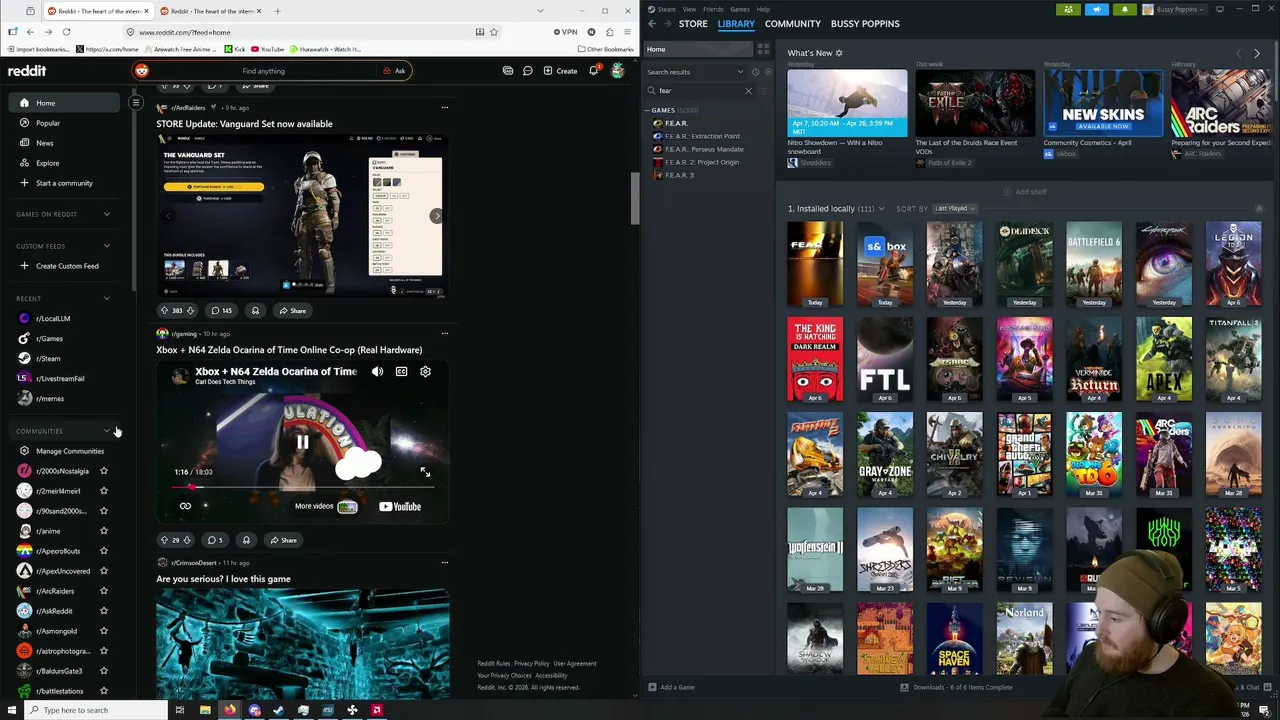Open options menu on r/gaming post

point(445,333)
